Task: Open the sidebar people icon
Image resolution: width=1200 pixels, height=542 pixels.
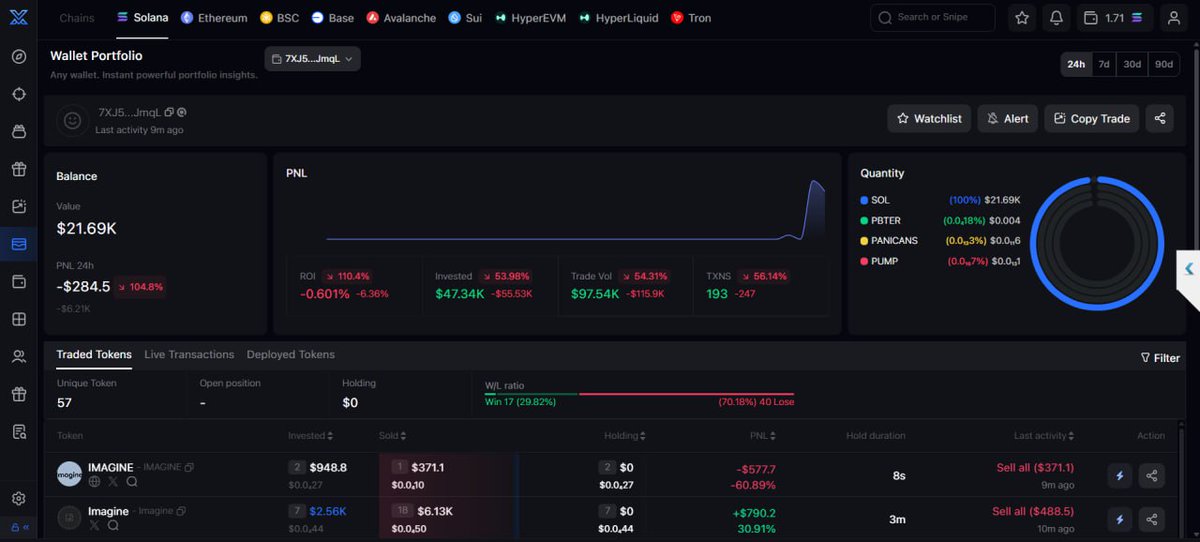Action: point(19,357)
